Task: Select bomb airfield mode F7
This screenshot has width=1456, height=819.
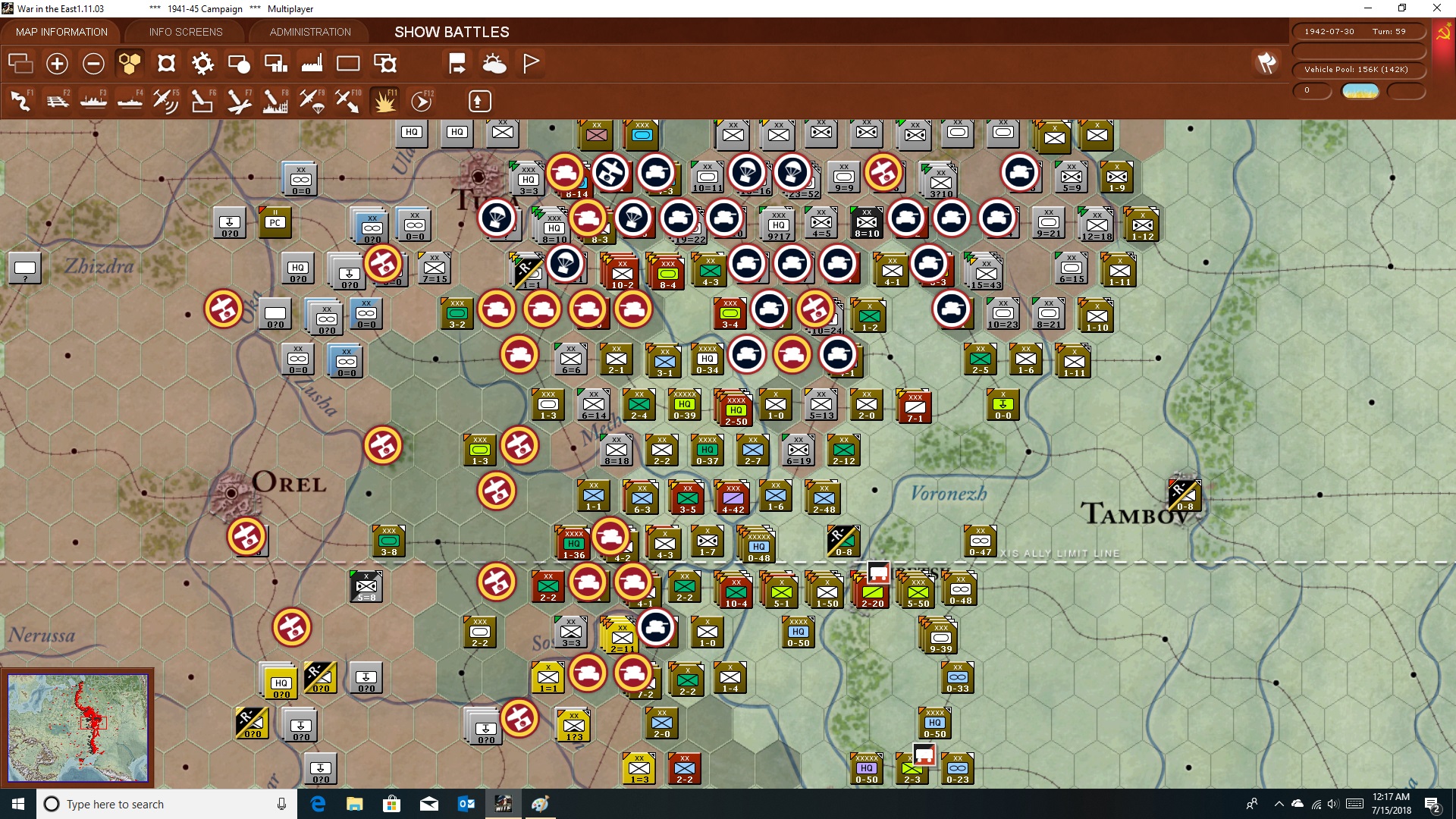Action: 239,101
